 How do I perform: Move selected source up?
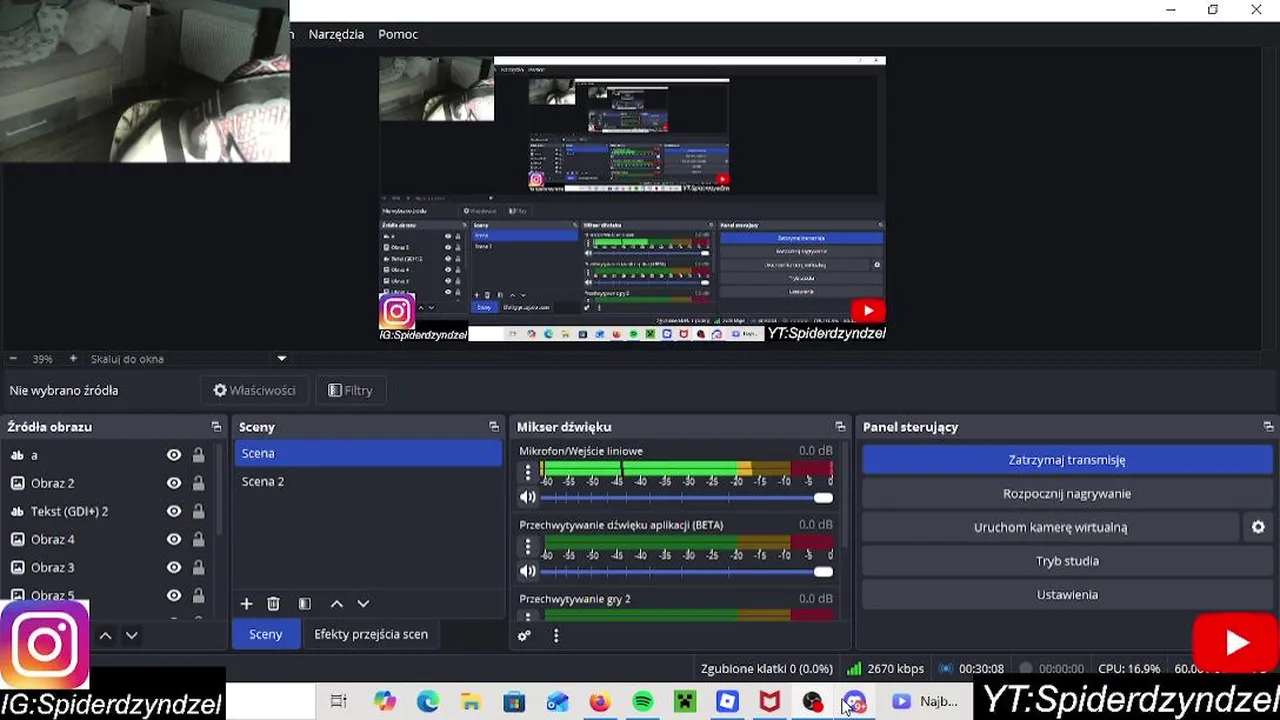click(x=105, y=635)
